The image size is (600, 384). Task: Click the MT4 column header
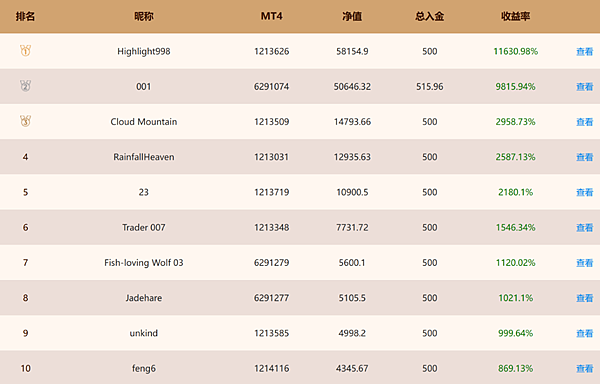point(272,16)
